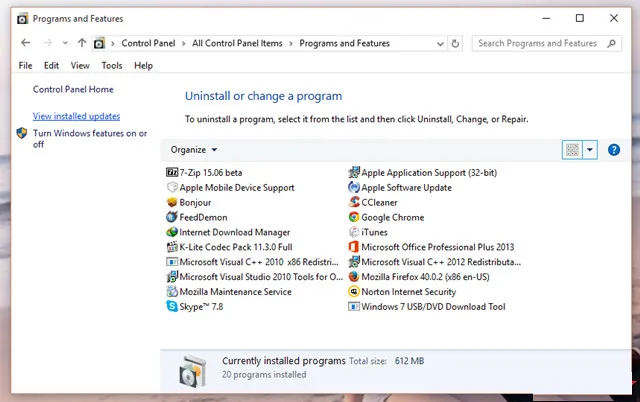The width and height of the screenshot is (640, 402).
Task: Click the Mozilla Maintenance Service icon
Action: [x=172, y=292]
